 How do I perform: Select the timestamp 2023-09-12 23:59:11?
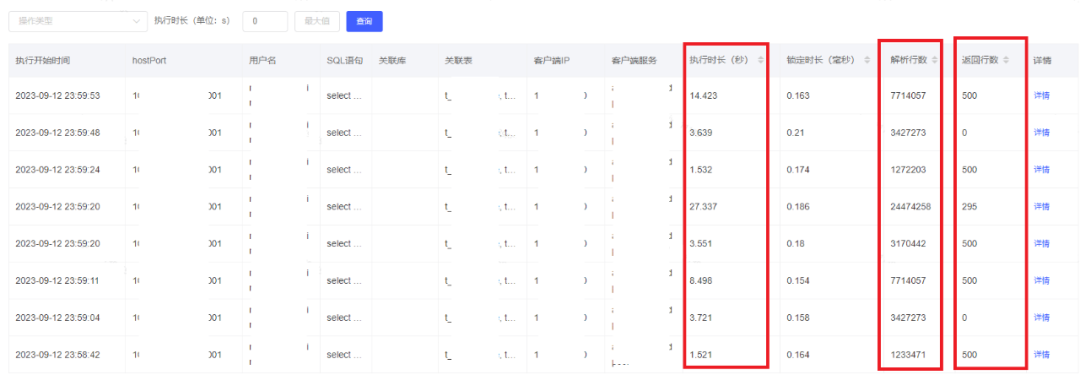click(58, 281)
